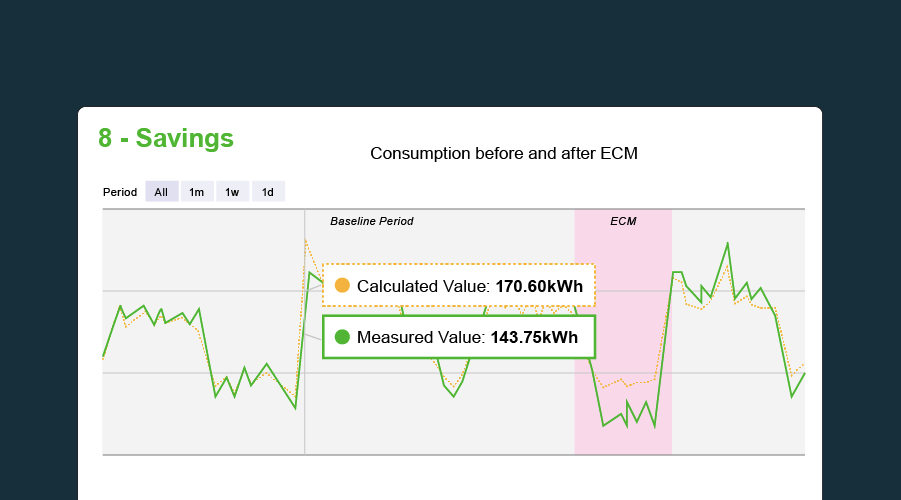Click the orange Calculated Value dot icon

point(342,286)
